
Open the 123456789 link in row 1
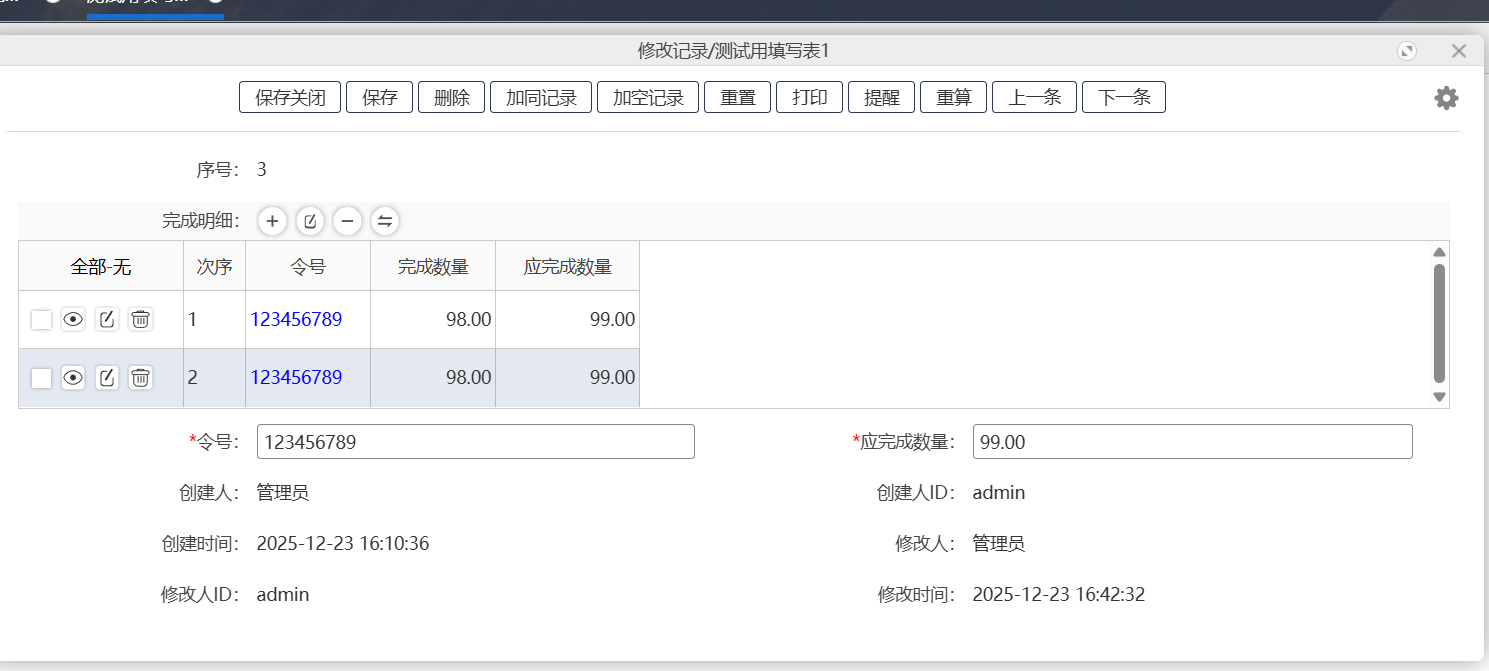click(296, 319)
